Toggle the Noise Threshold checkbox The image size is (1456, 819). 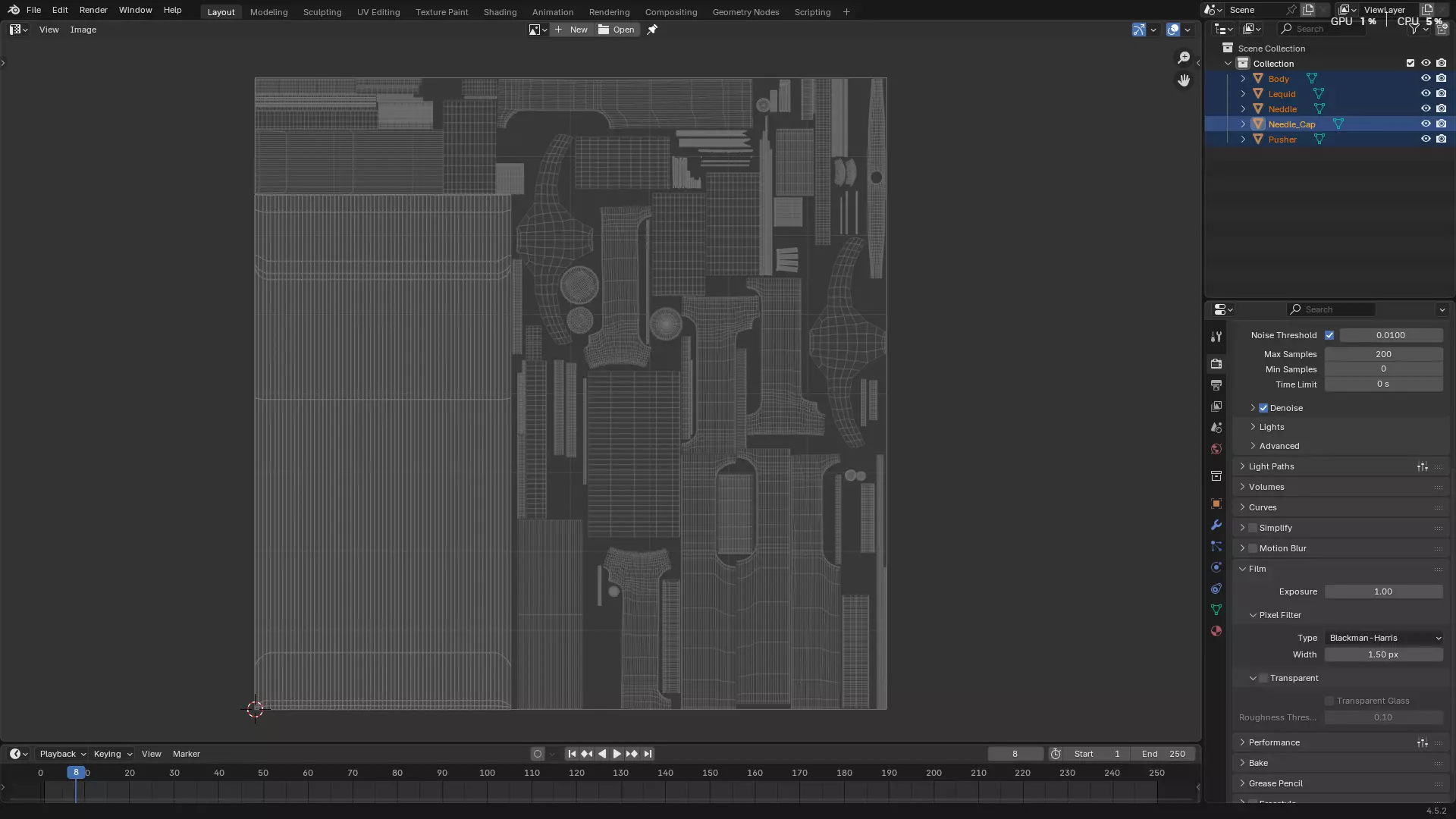coord(1329,335)
